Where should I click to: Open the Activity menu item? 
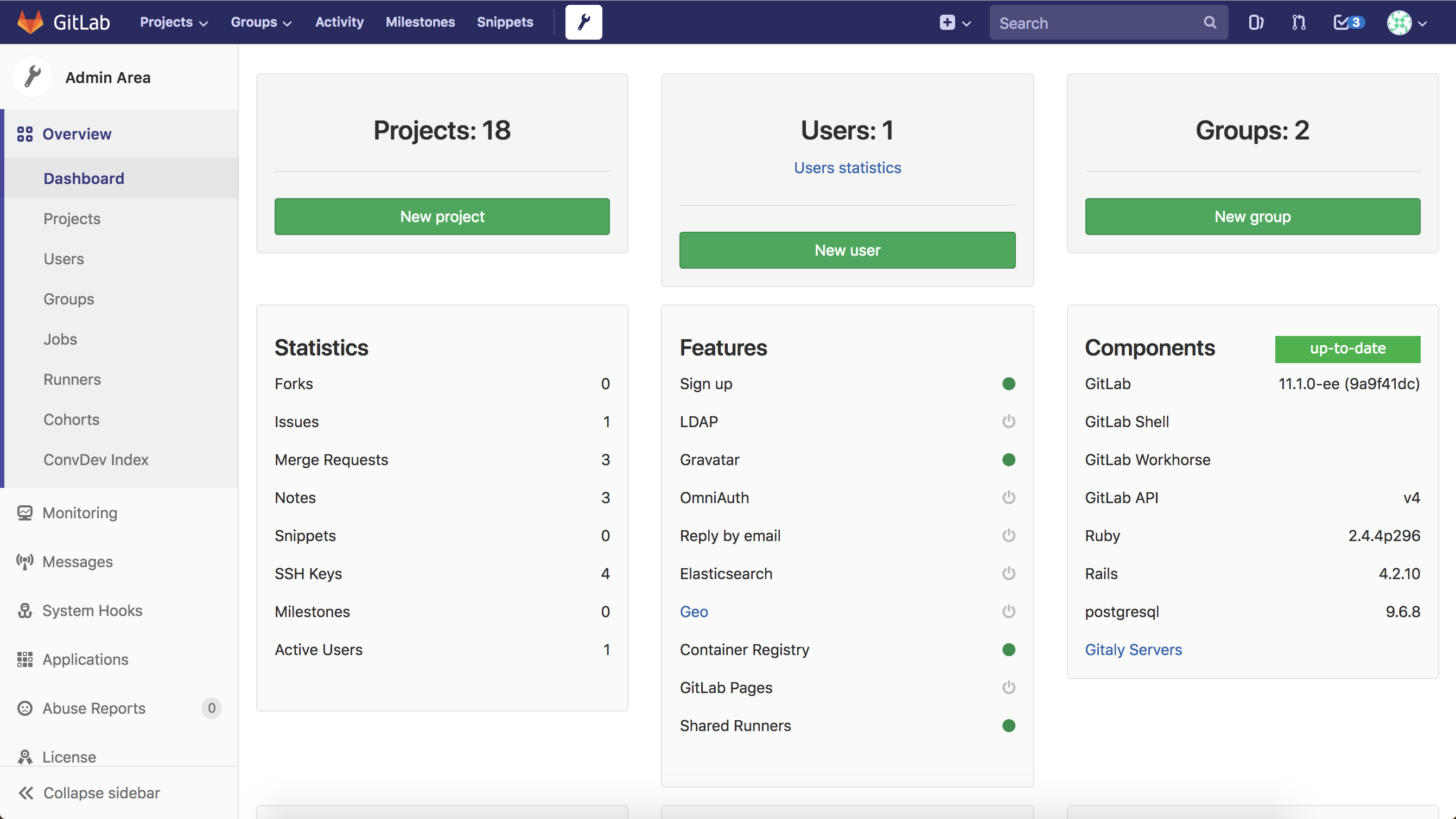click(339, 22)
